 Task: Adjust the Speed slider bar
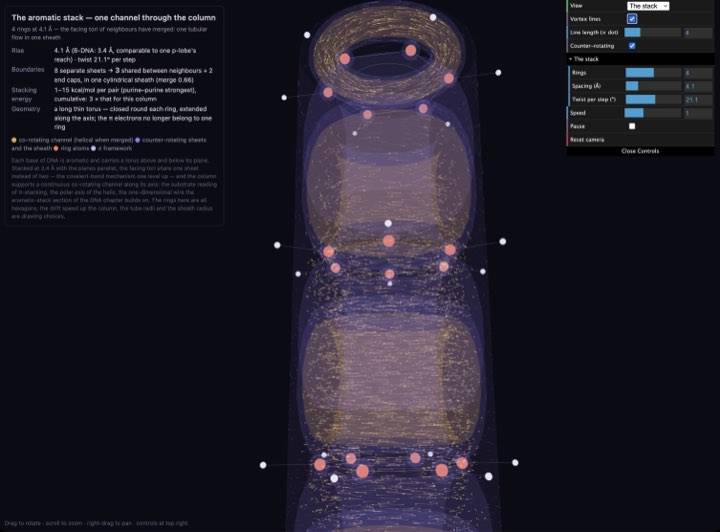pyautogui.click(x=653, y=112)
